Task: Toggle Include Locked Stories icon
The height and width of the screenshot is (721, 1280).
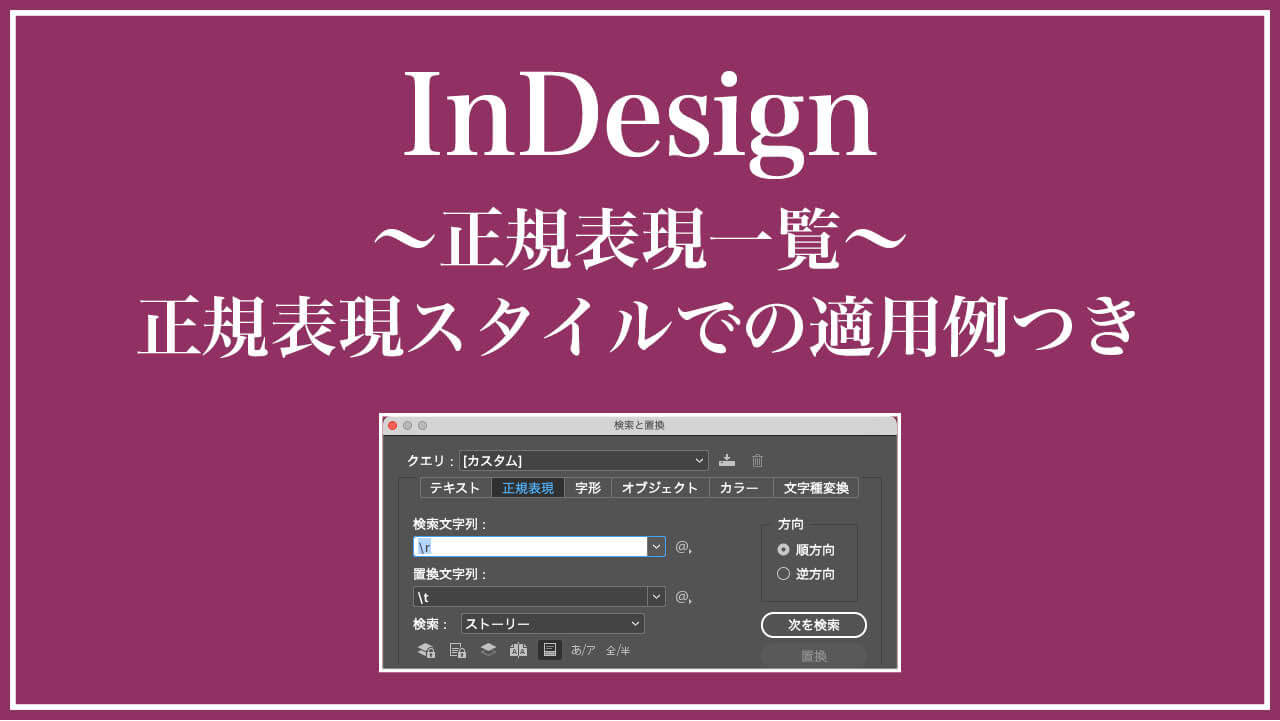Action: (457, 650)
